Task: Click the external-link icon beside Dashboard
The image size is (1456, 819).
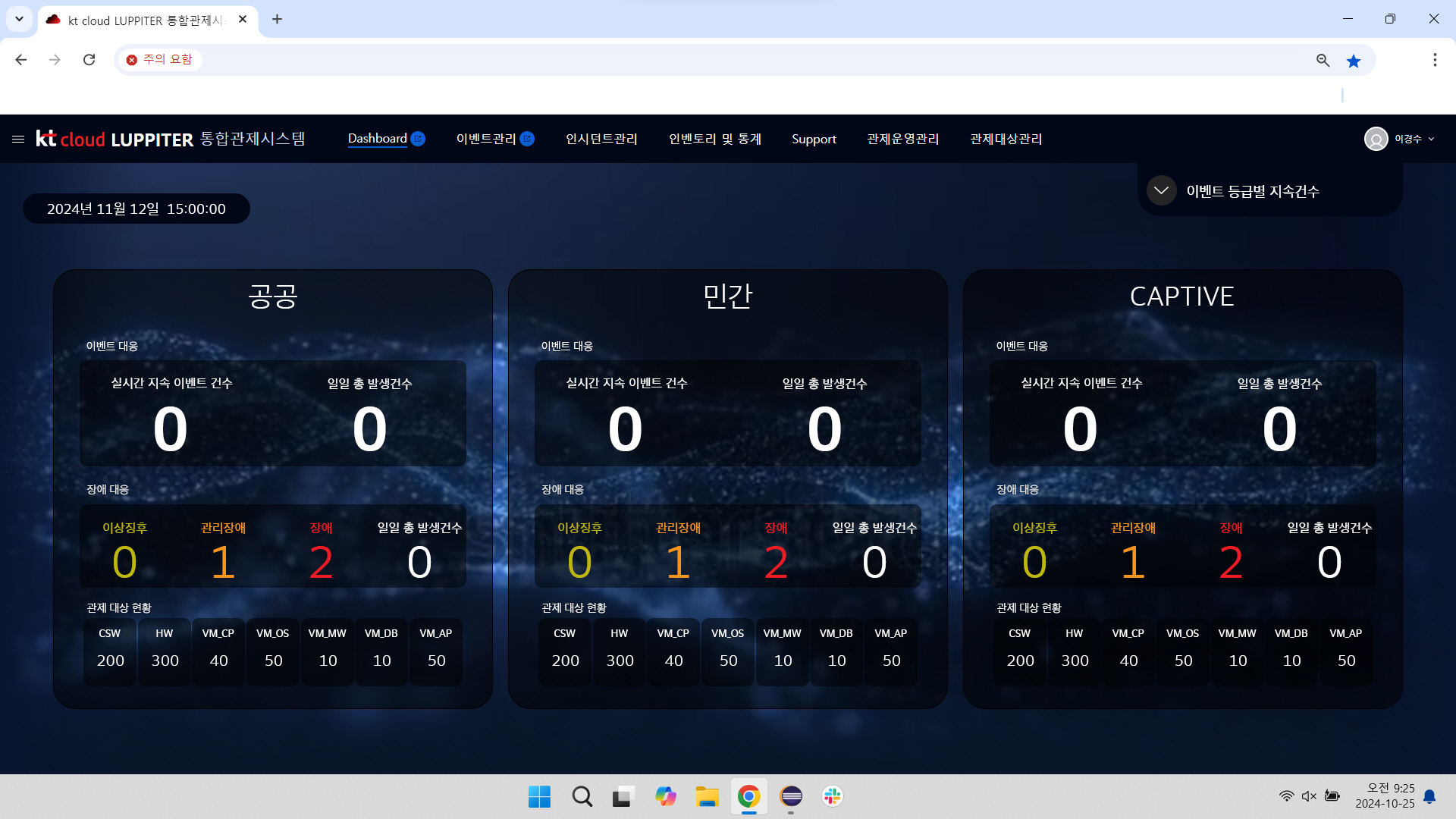Action: 418,139
